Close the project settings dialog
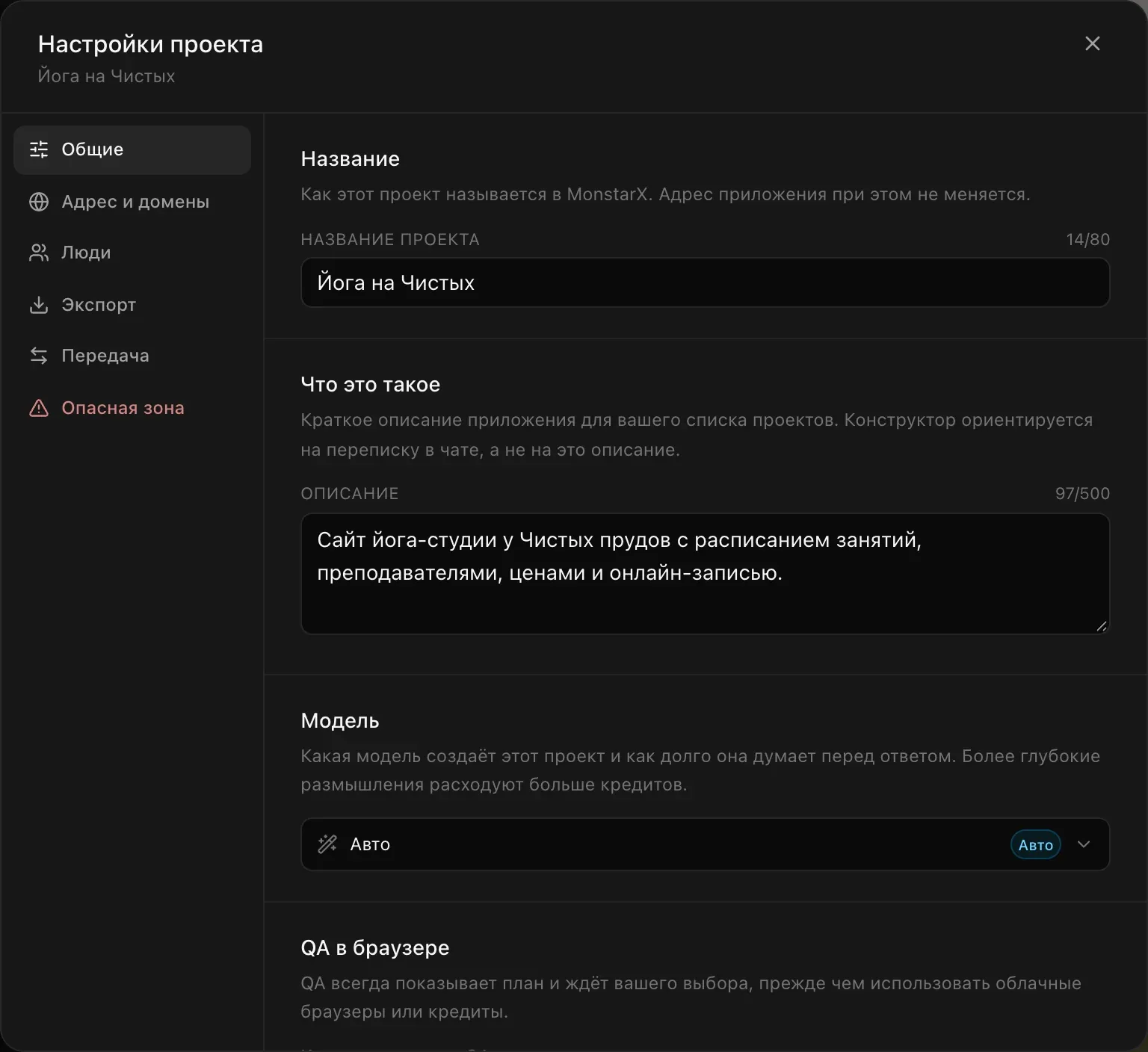1148x1052 pixels. point(1093,43)
